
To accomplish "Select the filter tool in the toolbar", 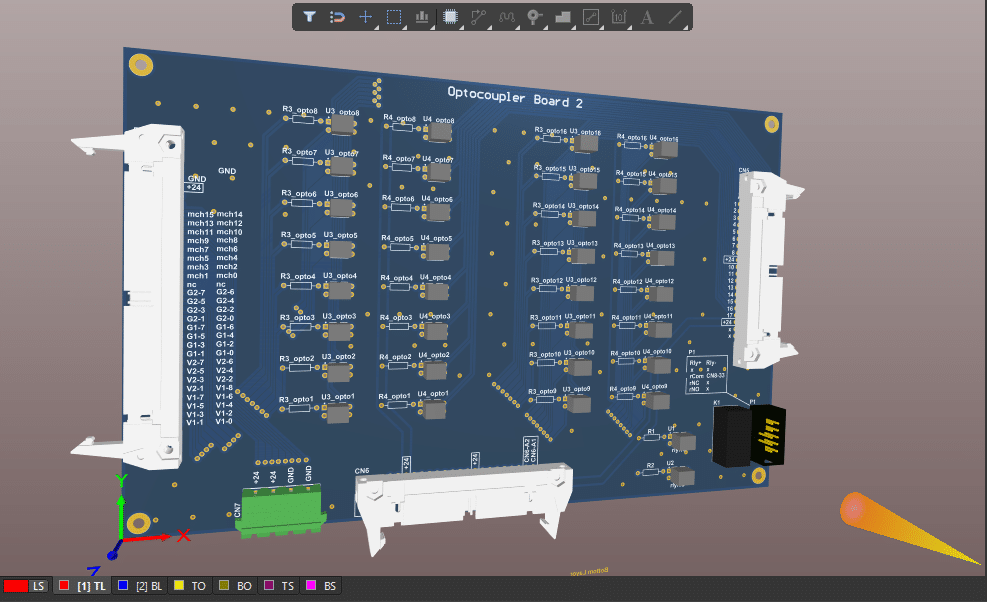I will pos(310,17).
